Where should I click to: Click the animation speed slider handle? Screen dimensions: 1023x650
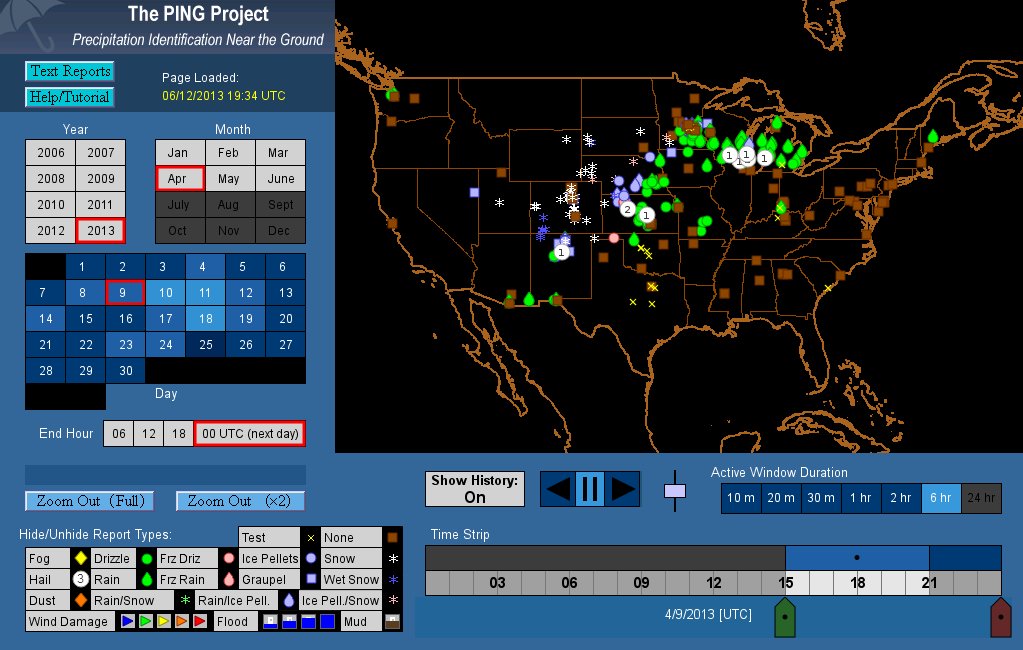675,491
